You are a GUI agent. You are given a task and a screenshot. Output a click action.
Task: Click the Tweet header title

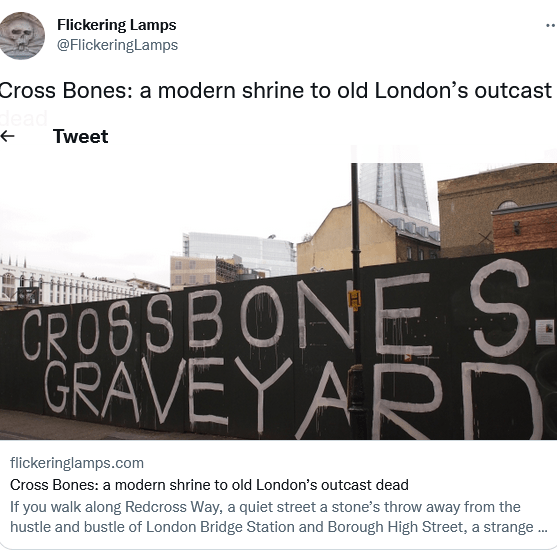(81, 136)
